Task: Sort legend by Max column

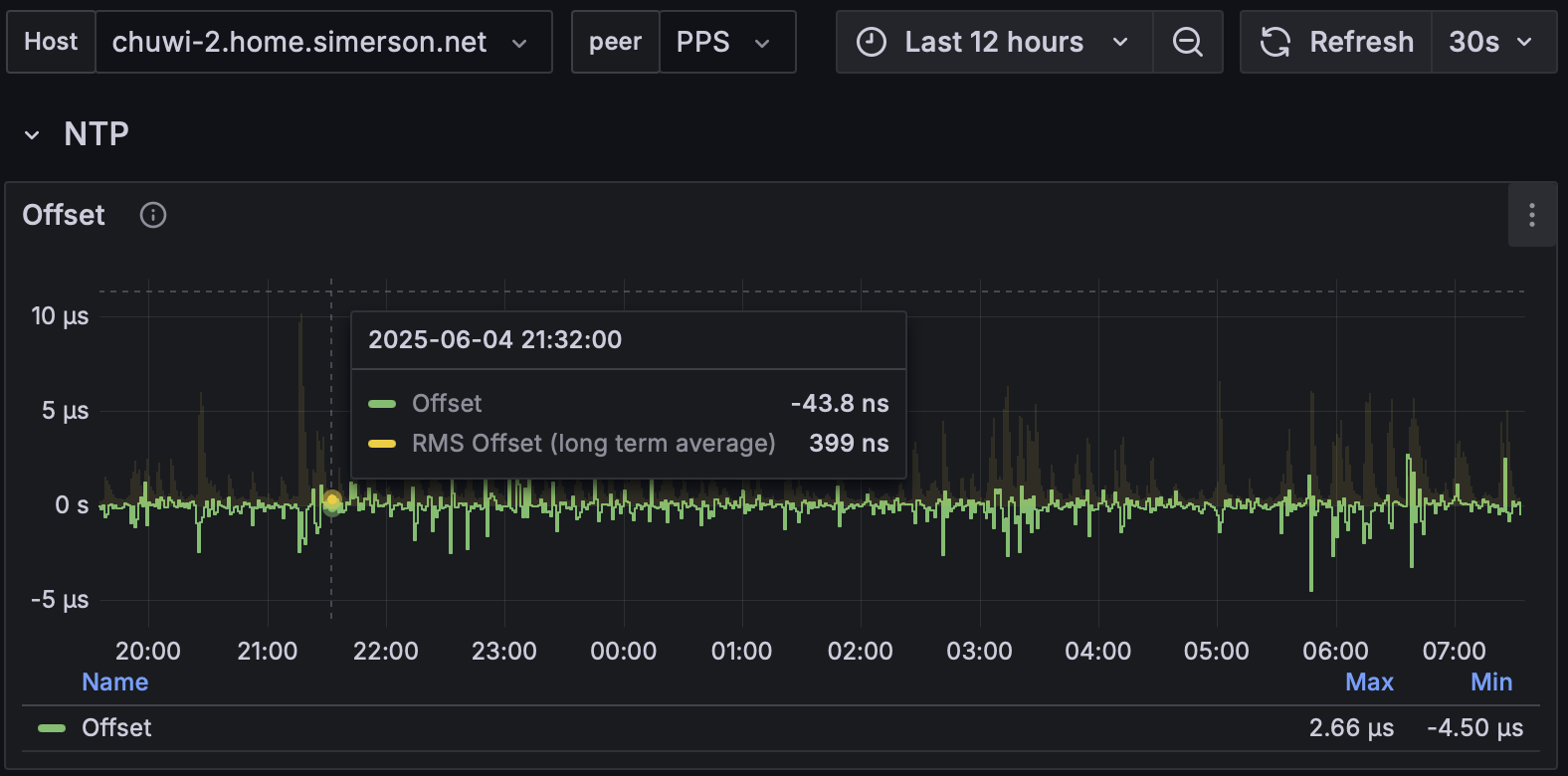Action: 1369,681
